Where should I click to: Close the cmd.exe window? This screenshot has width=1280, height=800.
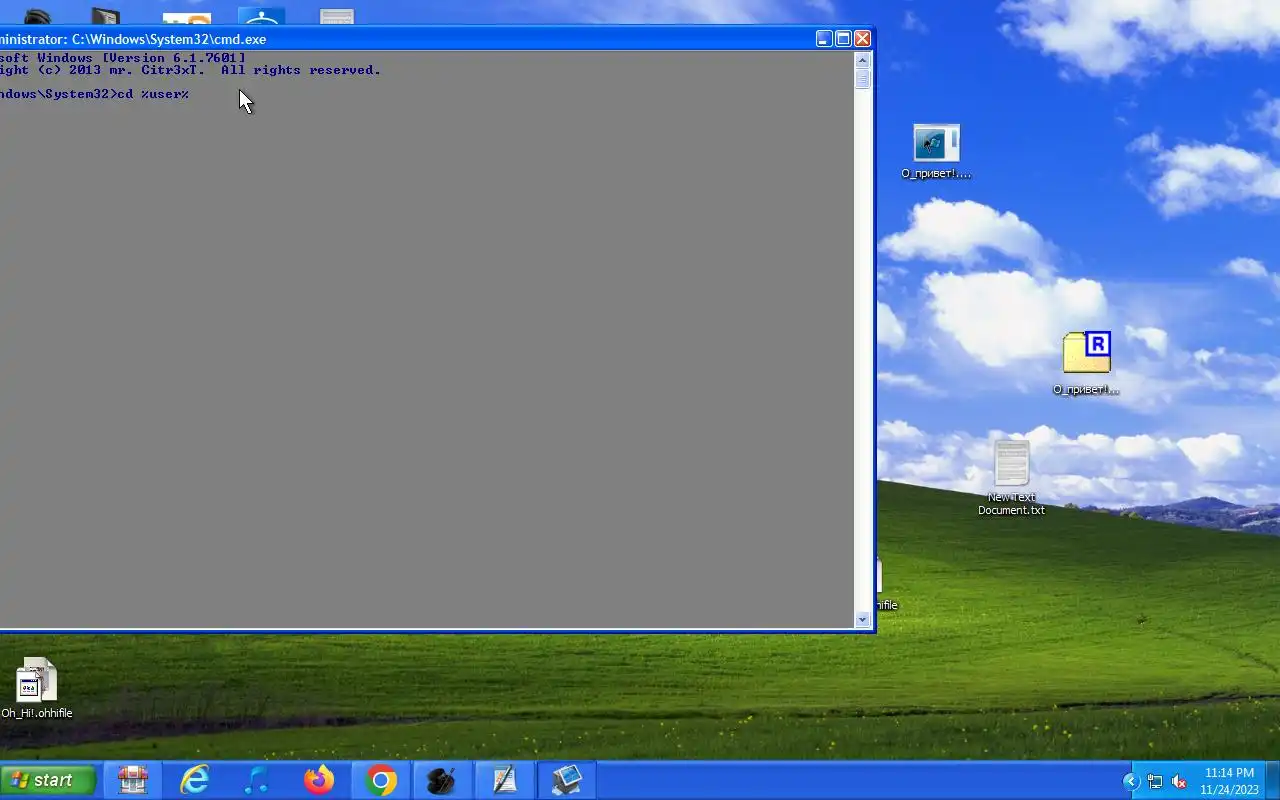(x=862, y=39)
